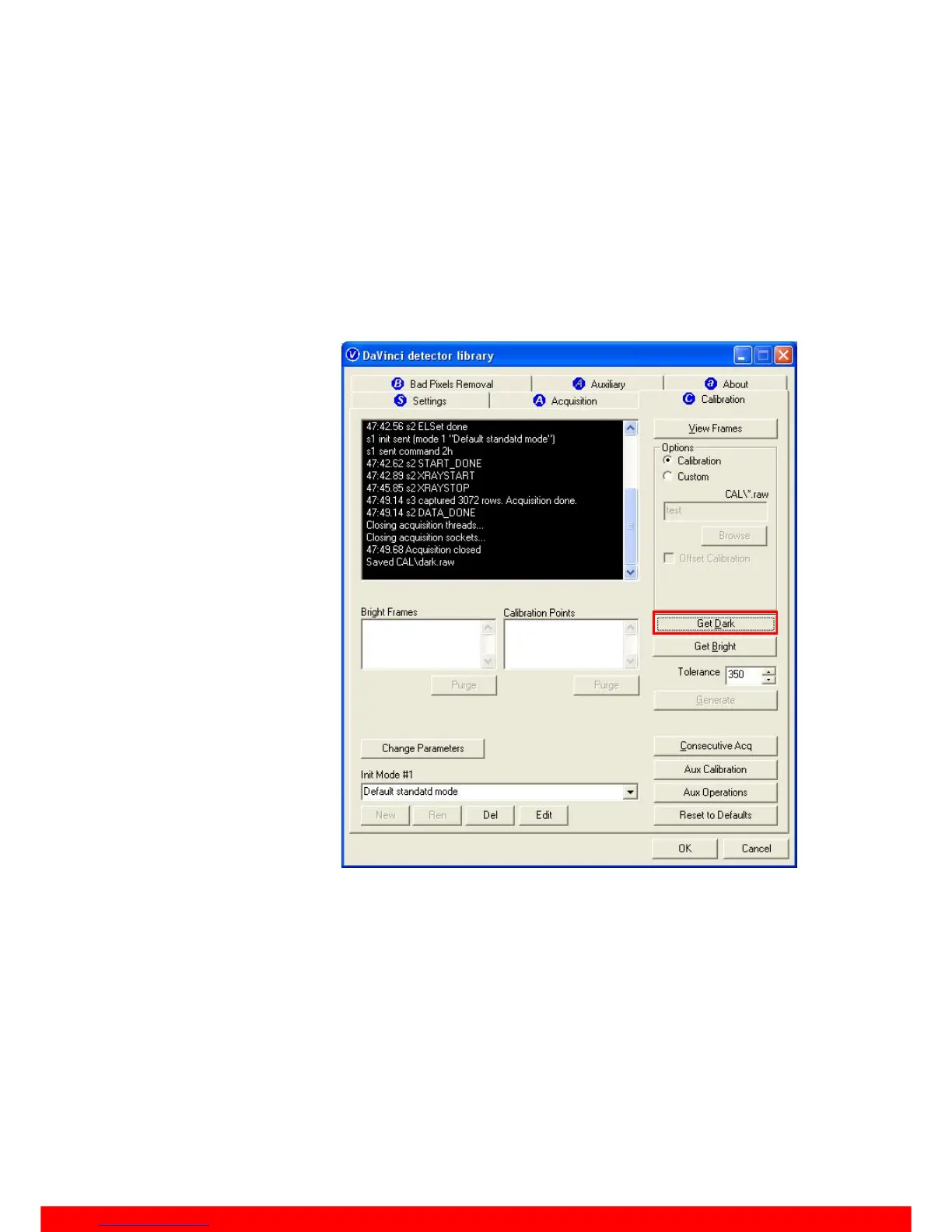Switch to the Bad Pixels Removal tab

point(442,384)
